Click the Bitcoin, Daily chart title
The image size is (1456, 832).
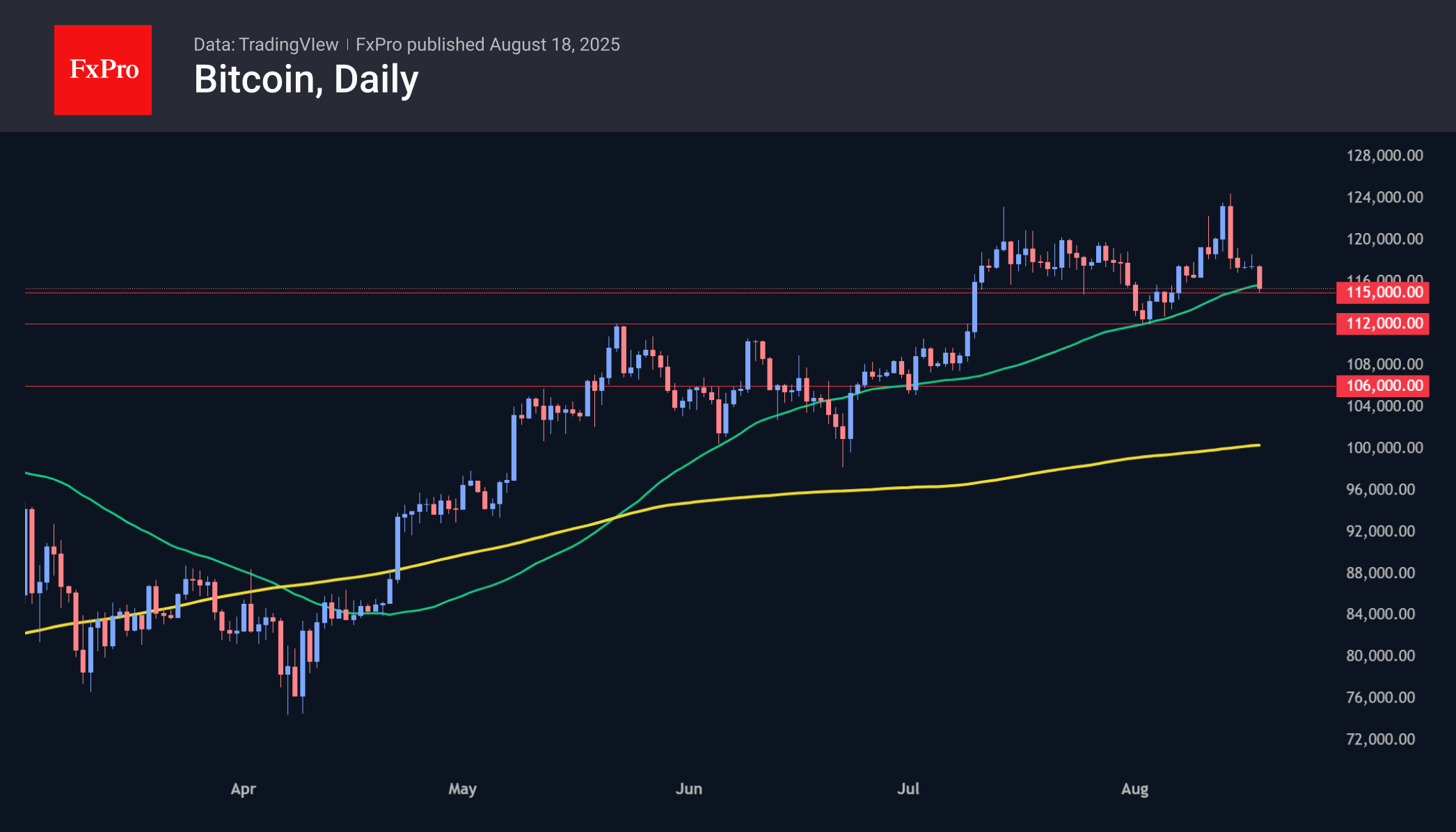[x=306, y=79]
